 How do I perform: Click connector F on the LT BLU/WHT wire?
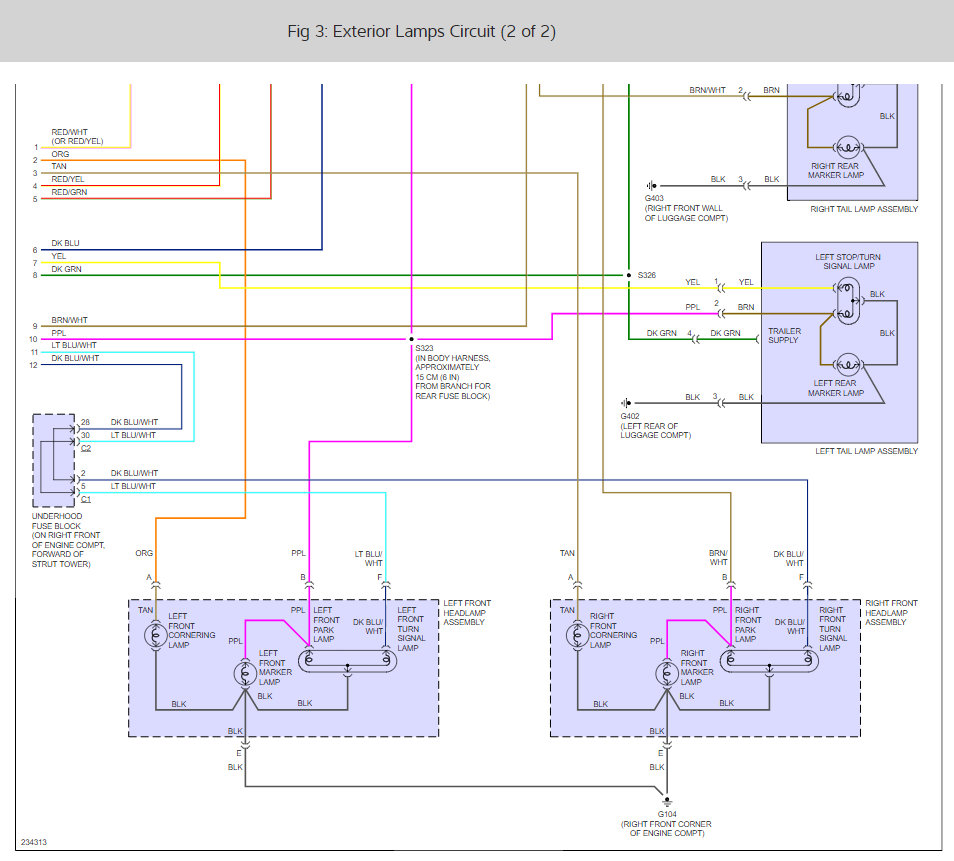385,584
